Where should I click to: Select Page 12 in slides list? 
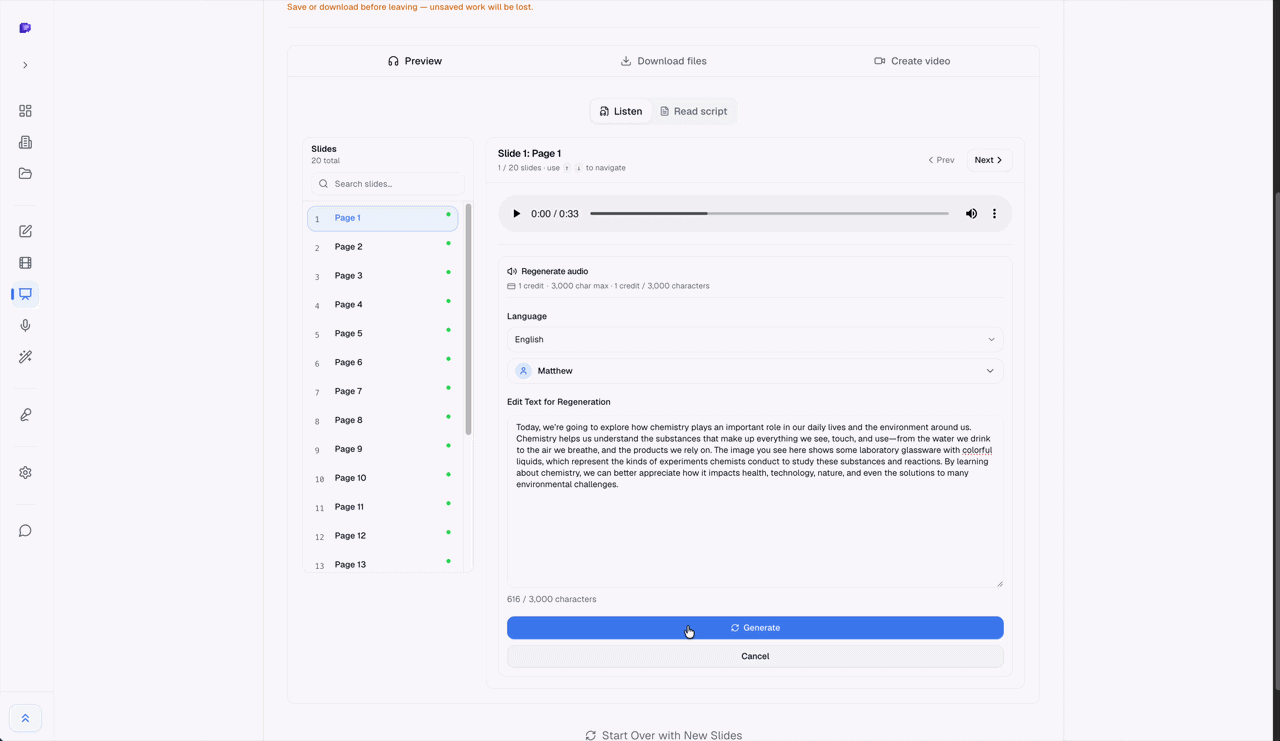click(382, 537)
